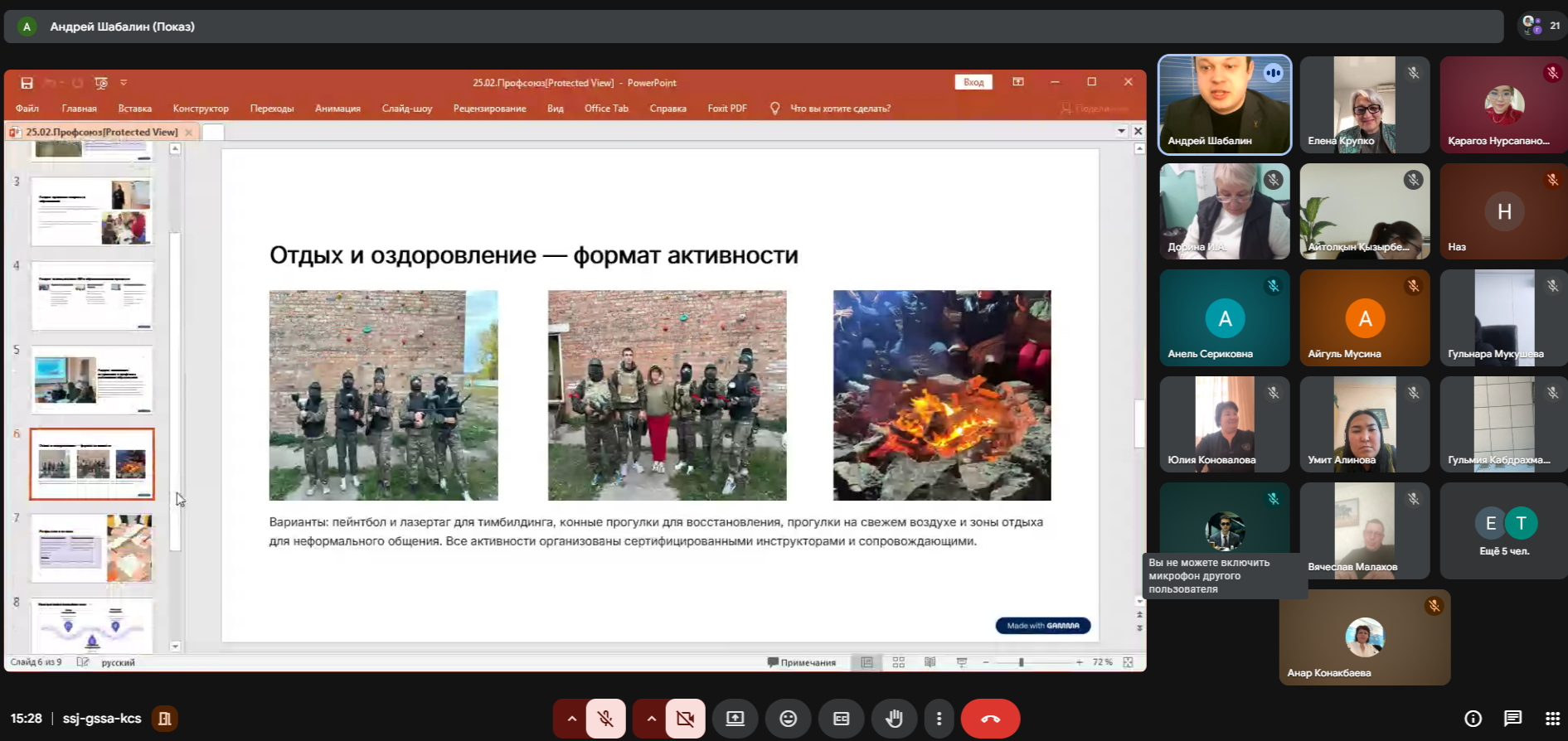Click the Вход sign-in button
The height and width of the screenshot is (741, 1568).
click(x=973, y=82)
